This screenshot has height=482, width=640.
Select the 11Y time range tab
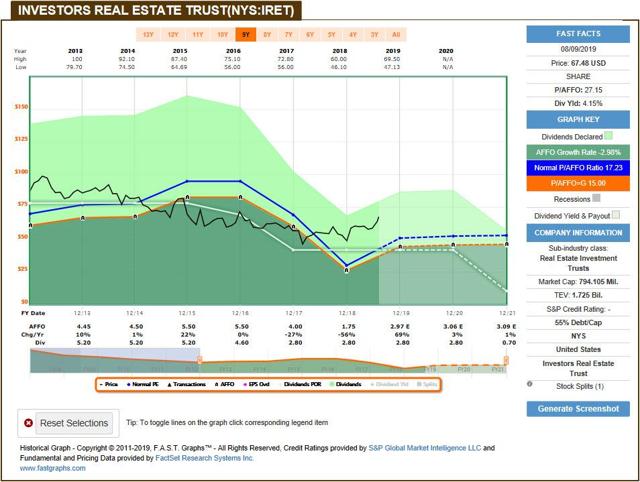tap(198, 35)
